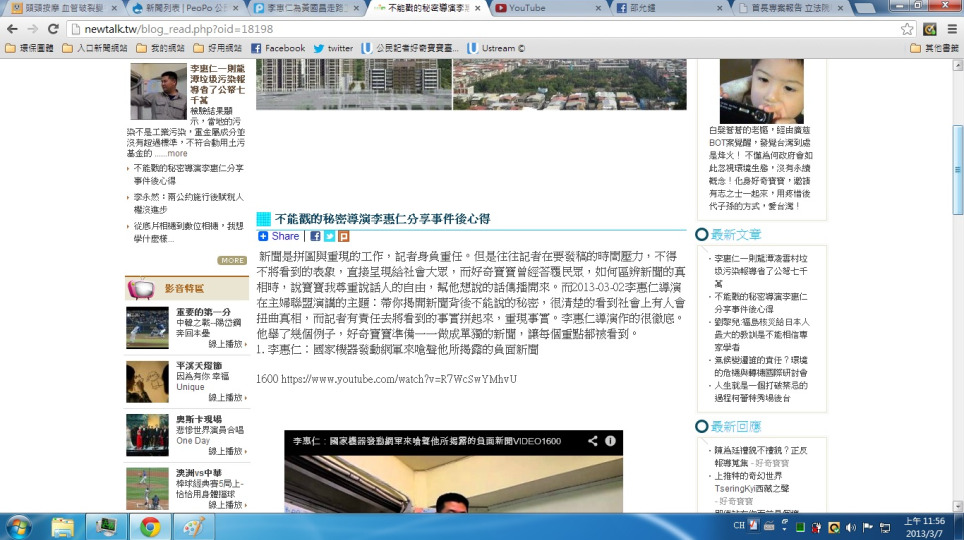
Task: Open the Ustream bookmark
Action: 496,48
